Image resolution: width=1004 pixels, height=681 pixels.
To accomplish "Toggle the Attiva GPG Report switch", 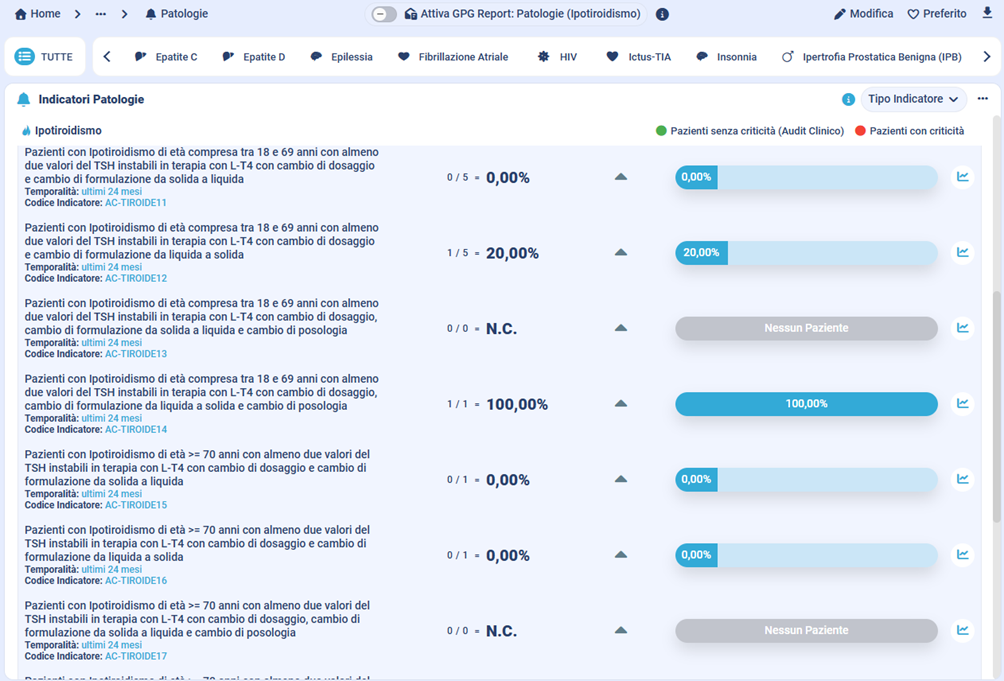I will pos(383,14).
